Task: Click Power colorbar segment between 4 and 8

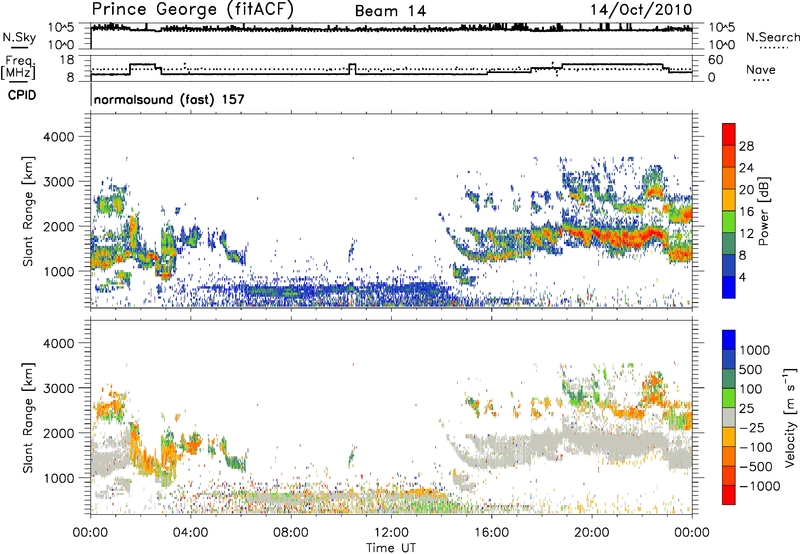Action: [729, 266]
